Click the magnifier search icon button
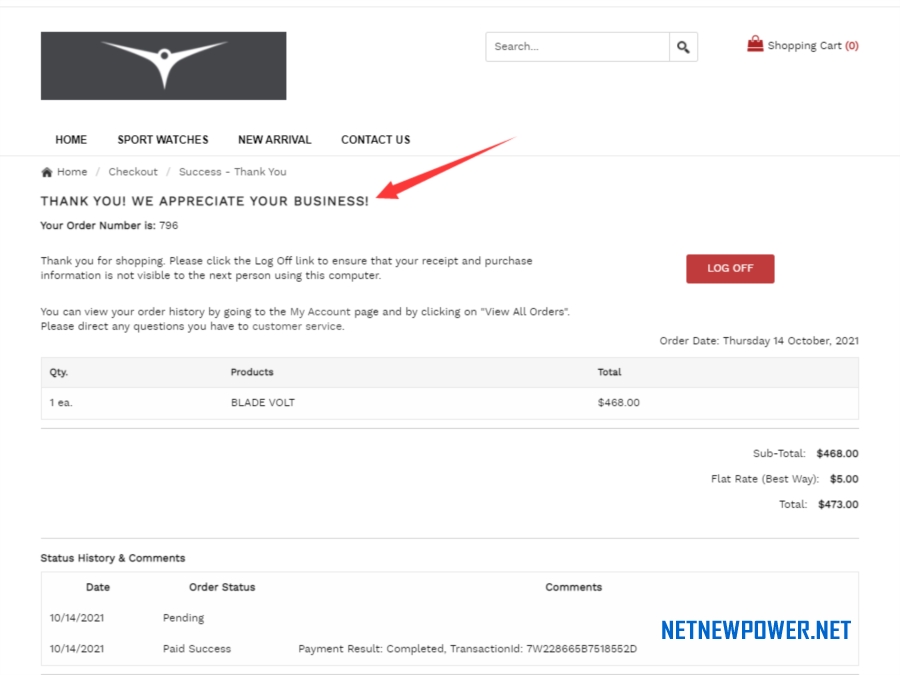 [683, 47]
